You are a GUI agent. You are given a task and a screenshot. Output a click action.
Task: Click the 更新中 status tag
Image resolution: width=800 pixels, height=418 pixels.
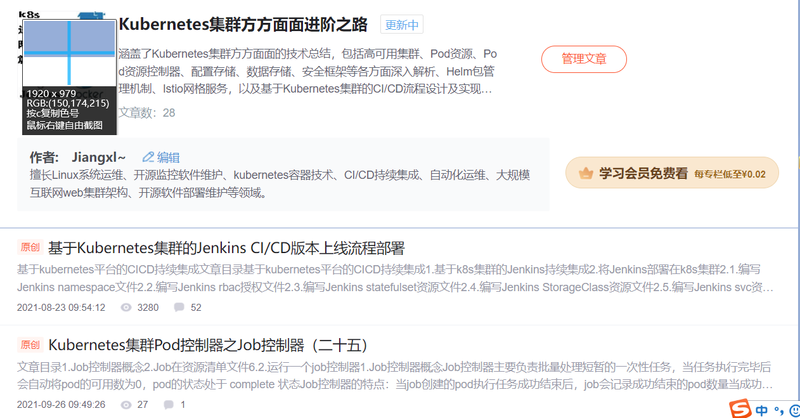point(402,24)
